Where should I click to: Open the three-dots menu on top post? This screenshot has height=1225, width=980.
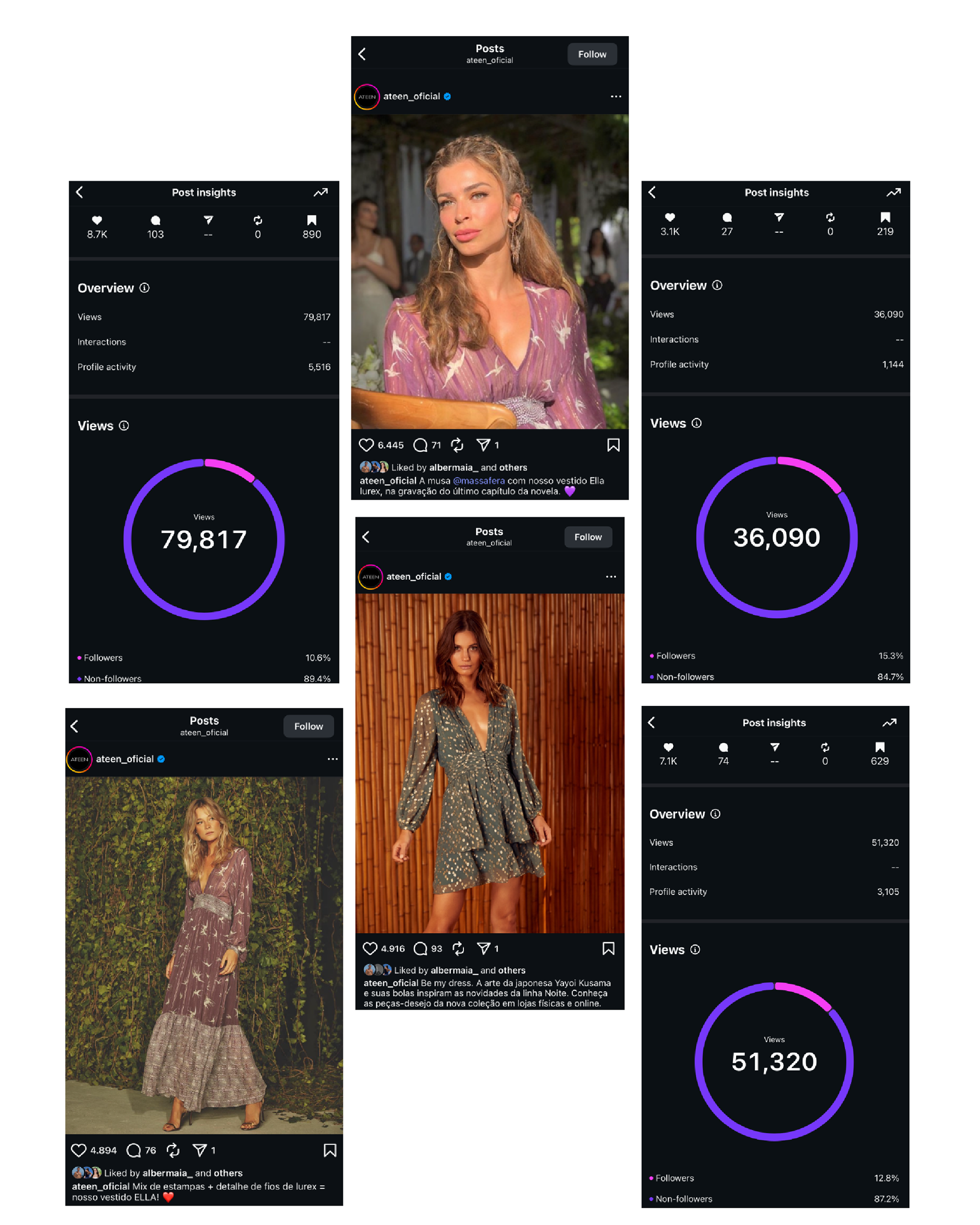coord(616,96)
